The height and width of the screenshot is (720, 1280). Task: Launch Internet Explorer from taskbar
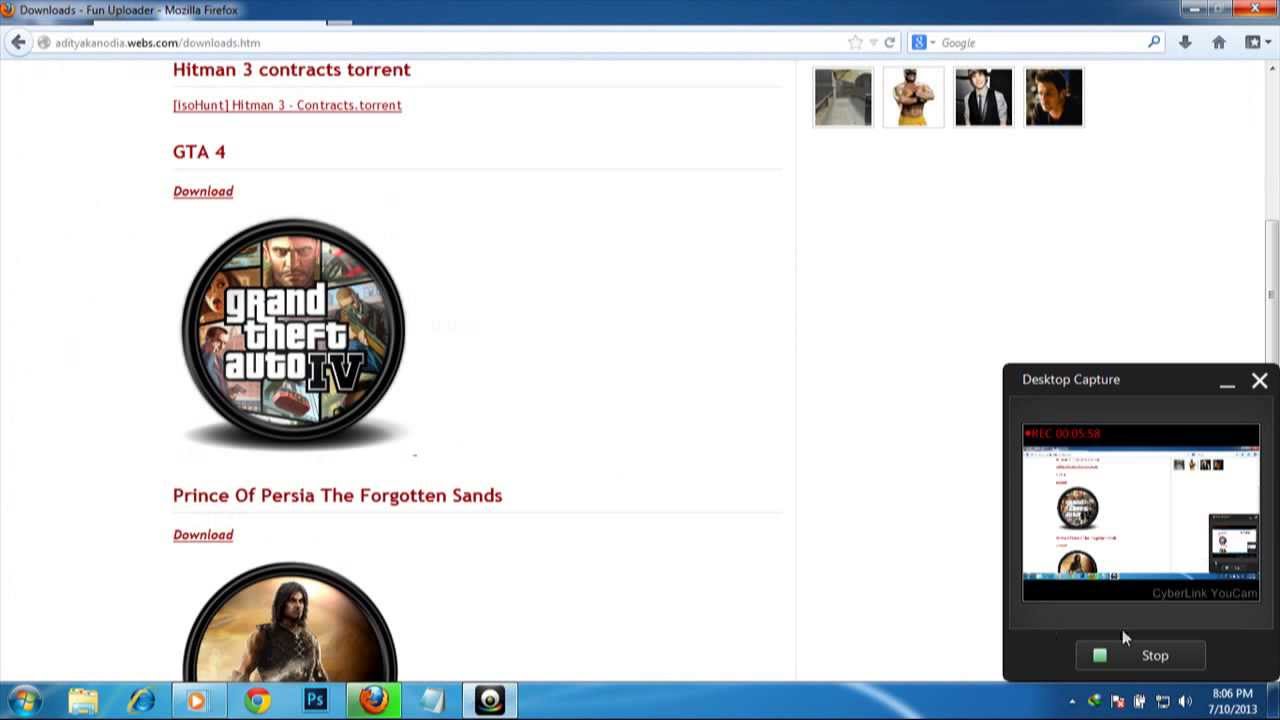(142, 700)
